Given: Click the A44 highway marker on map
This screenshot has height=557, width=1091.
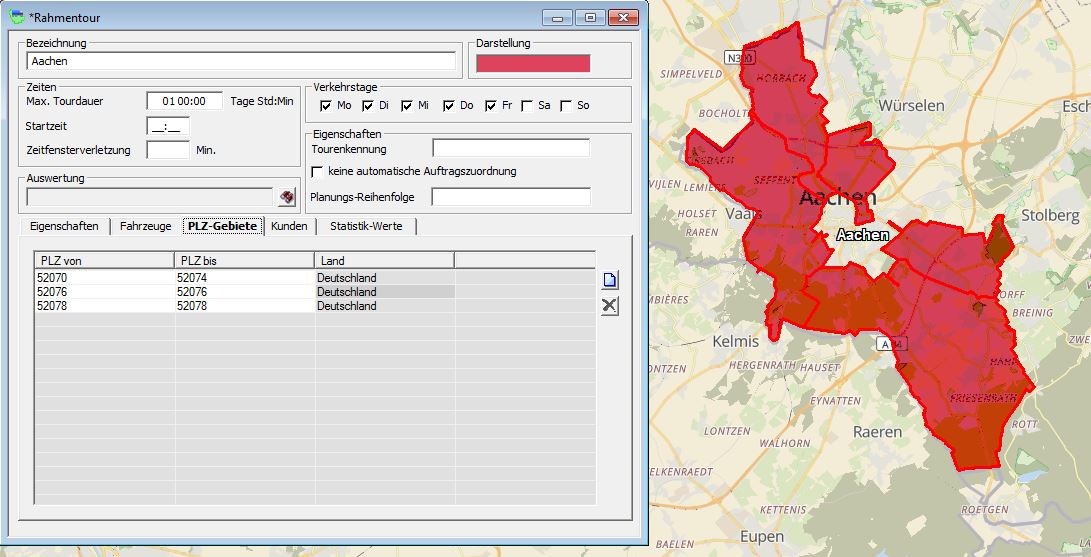Looking at the screenshot, I should click(884, 343).
